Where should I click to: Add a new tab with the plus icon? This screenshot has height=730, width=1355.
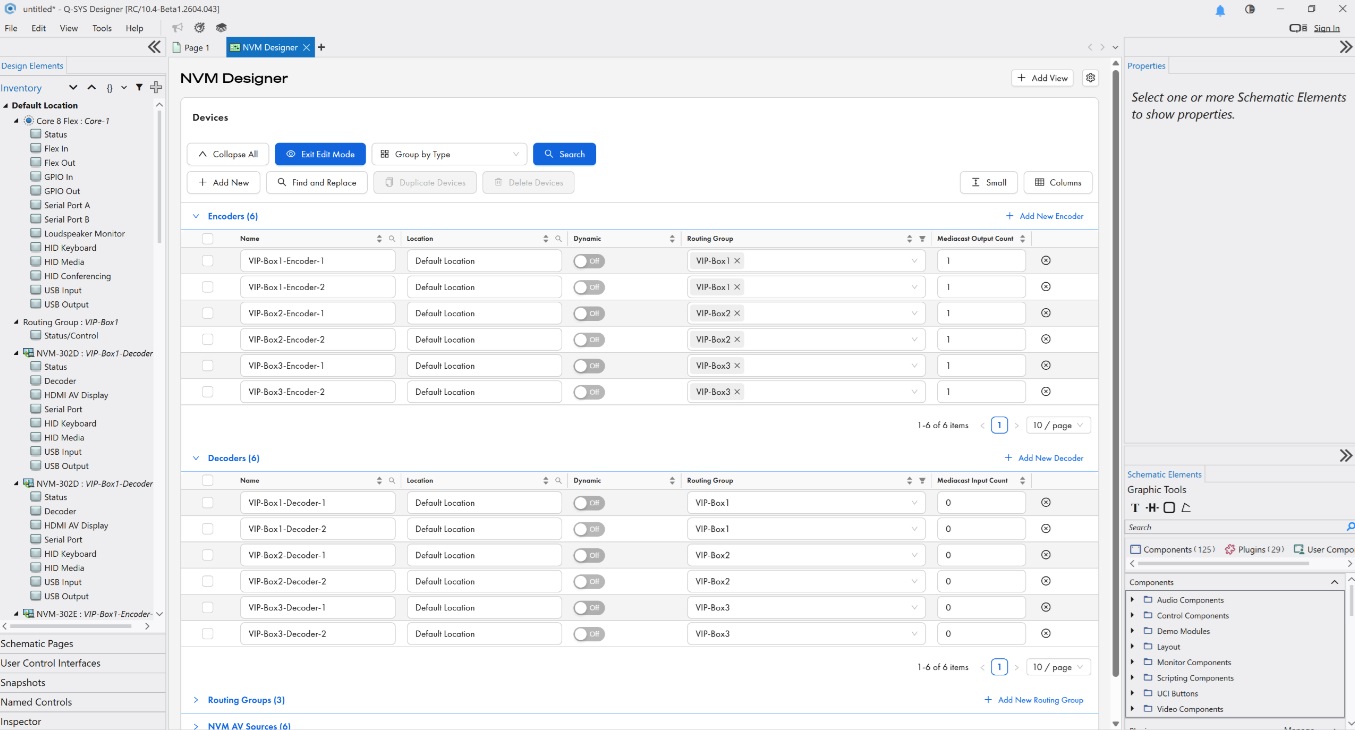[321, 47]
